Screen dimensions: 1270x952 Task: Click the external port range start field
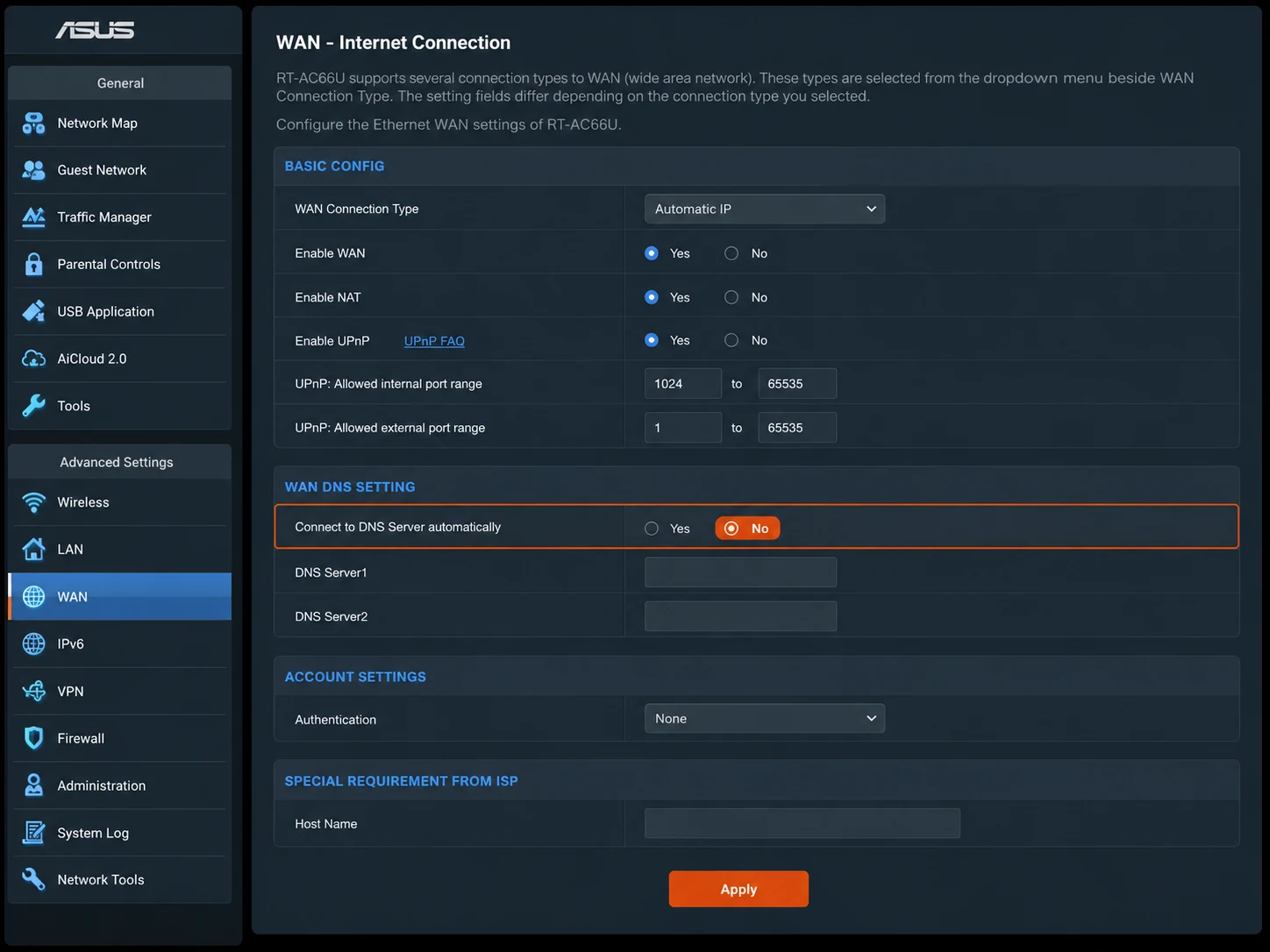click(x=683, y=428)
